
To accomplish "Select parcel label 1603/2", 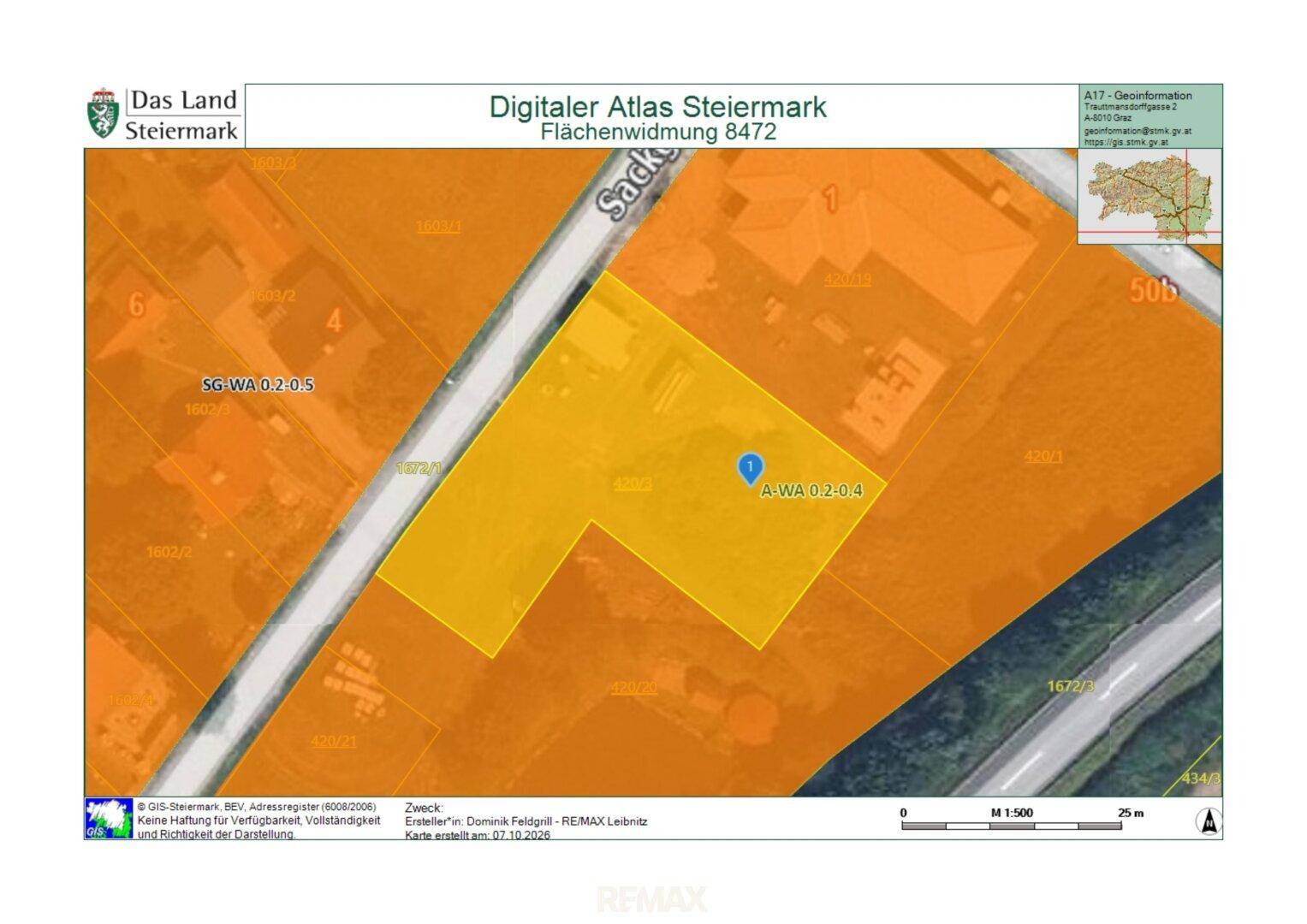I will pos(272,295).
